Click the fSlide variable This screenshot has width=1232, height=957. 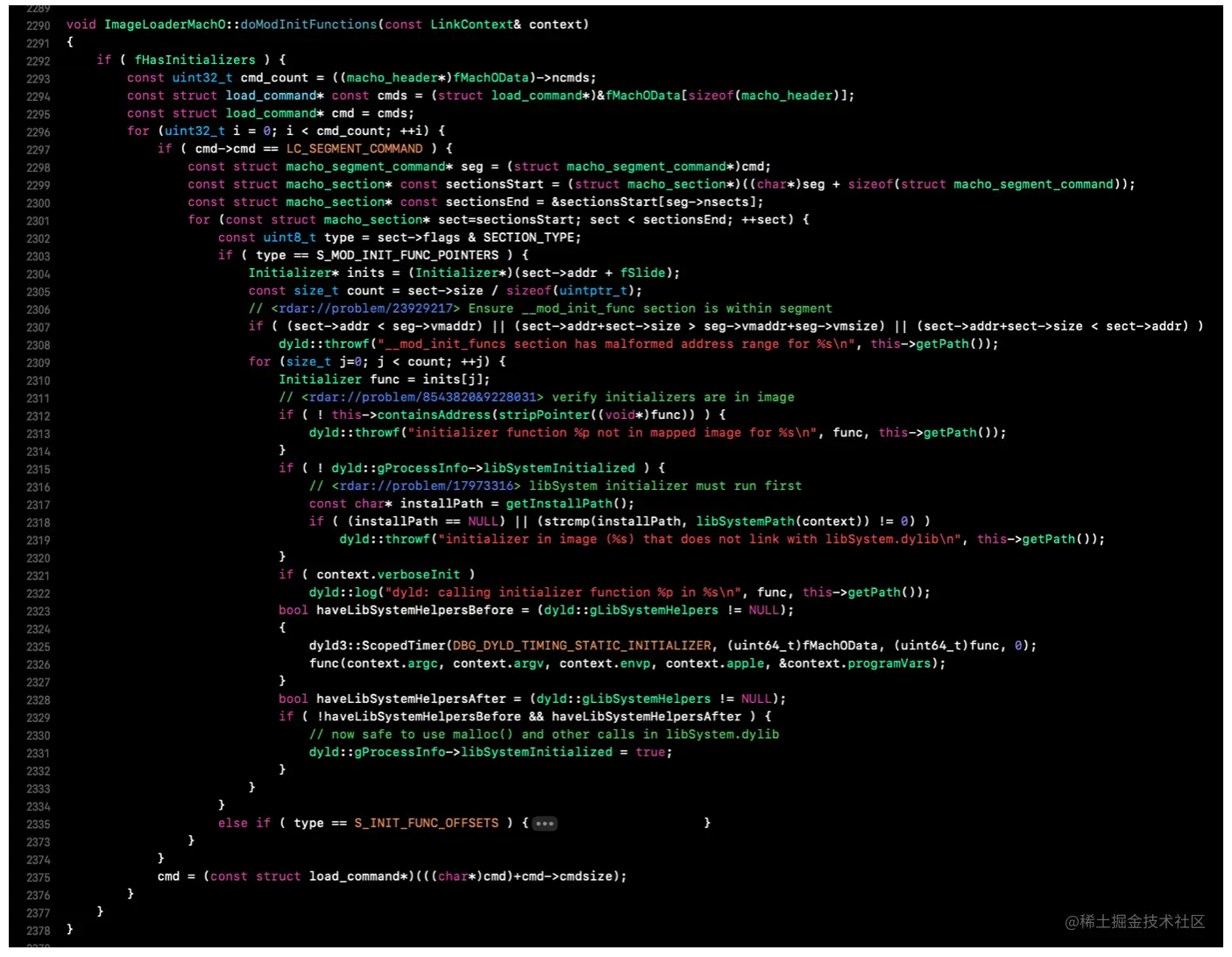(643, 273)
